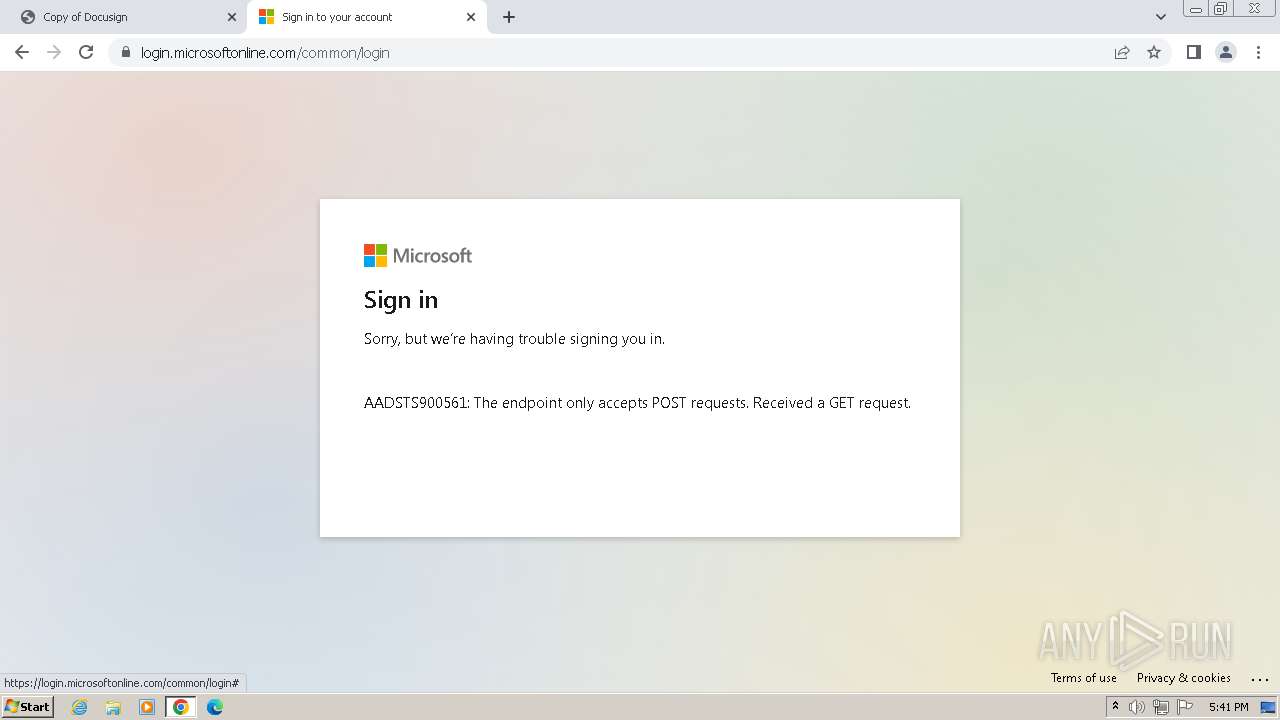This screenshot has height=720, width=1280.
Task: Open Chrome's three-dot menu
Action: point(1259,52)
